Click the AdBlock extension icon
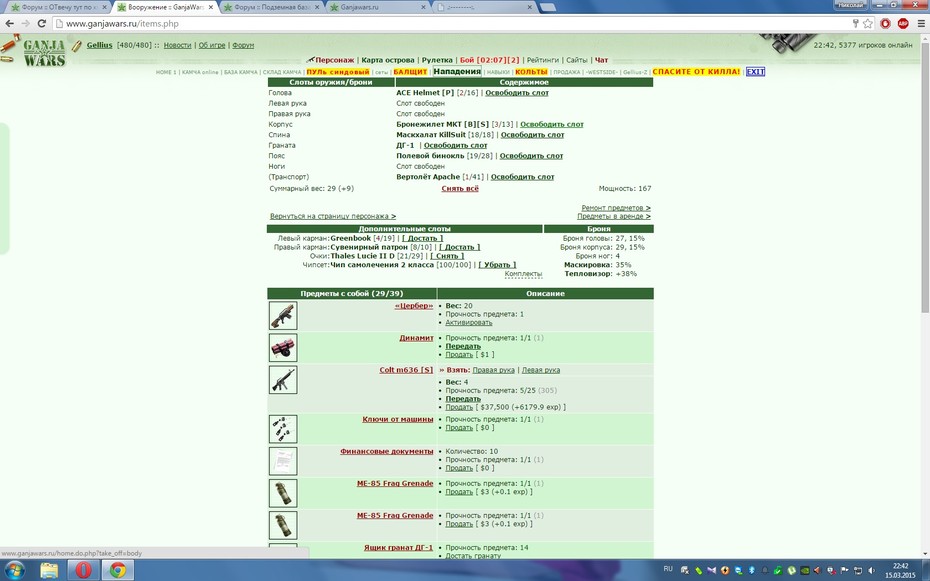Viewport: 930px width, 581px height. [903, 24]
